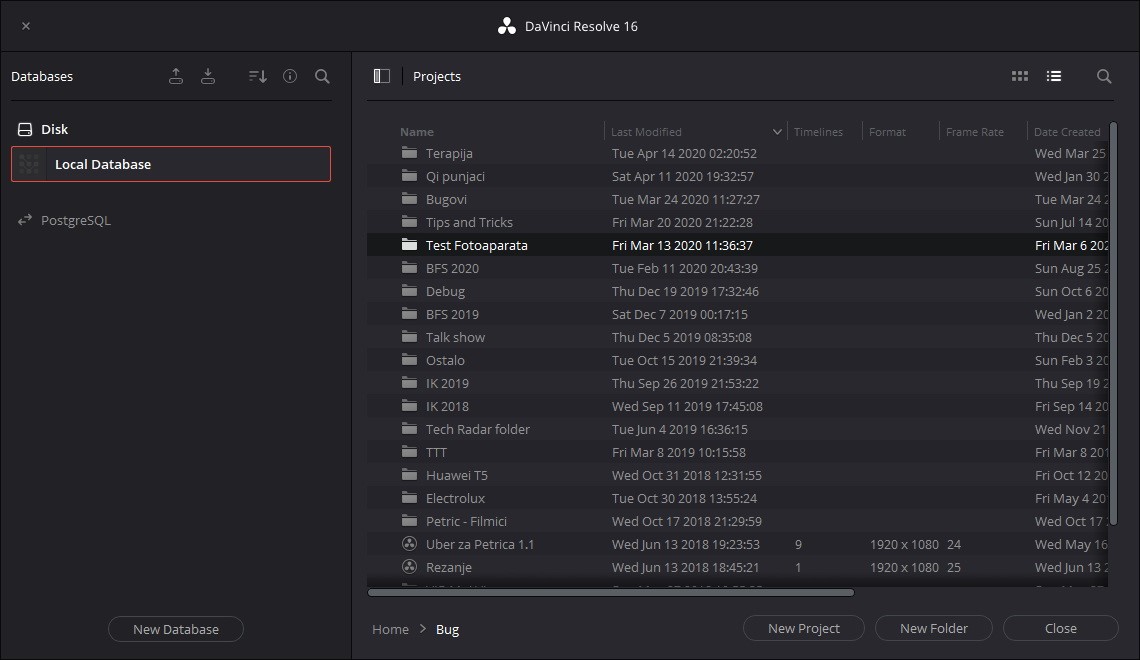Click the Test Fotoaparata folder icon
The width and height of the screenshot is (1140, 660).
point(409,245)
